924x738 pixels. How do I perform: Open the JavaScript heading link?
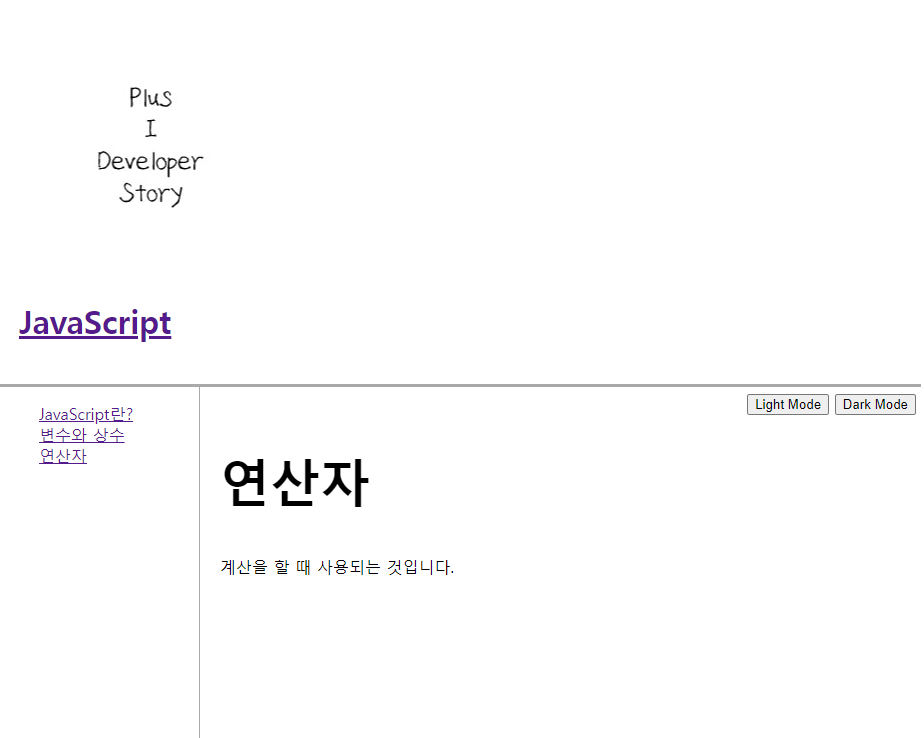pyautogui.click(x=95, y=323)
